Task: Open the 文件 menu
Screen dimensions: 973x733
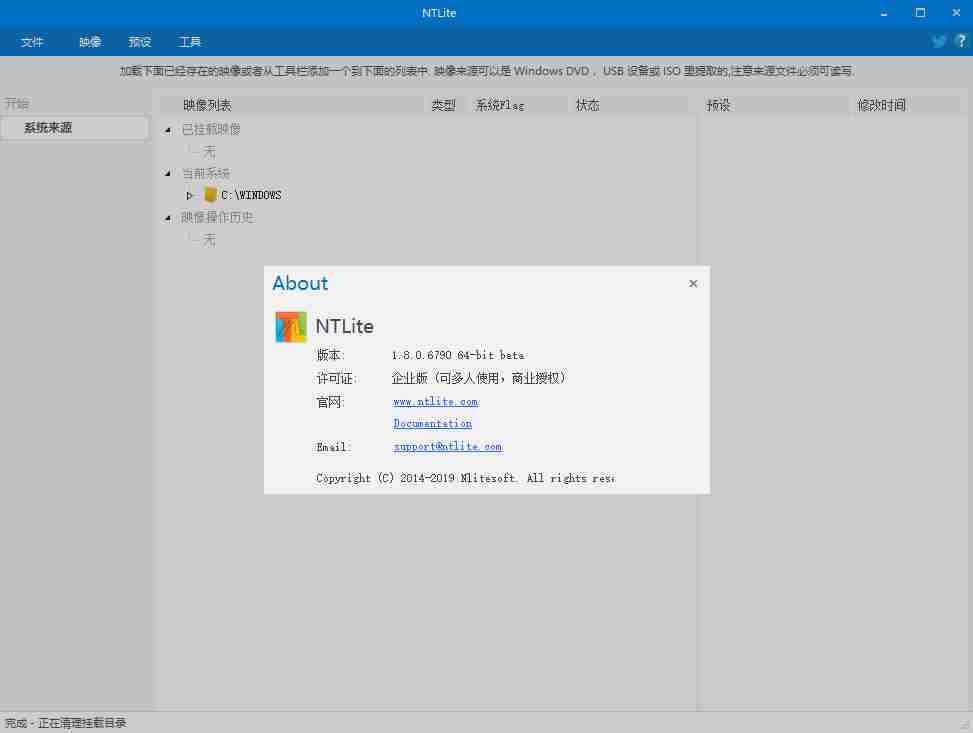Action: coord(32,42)
